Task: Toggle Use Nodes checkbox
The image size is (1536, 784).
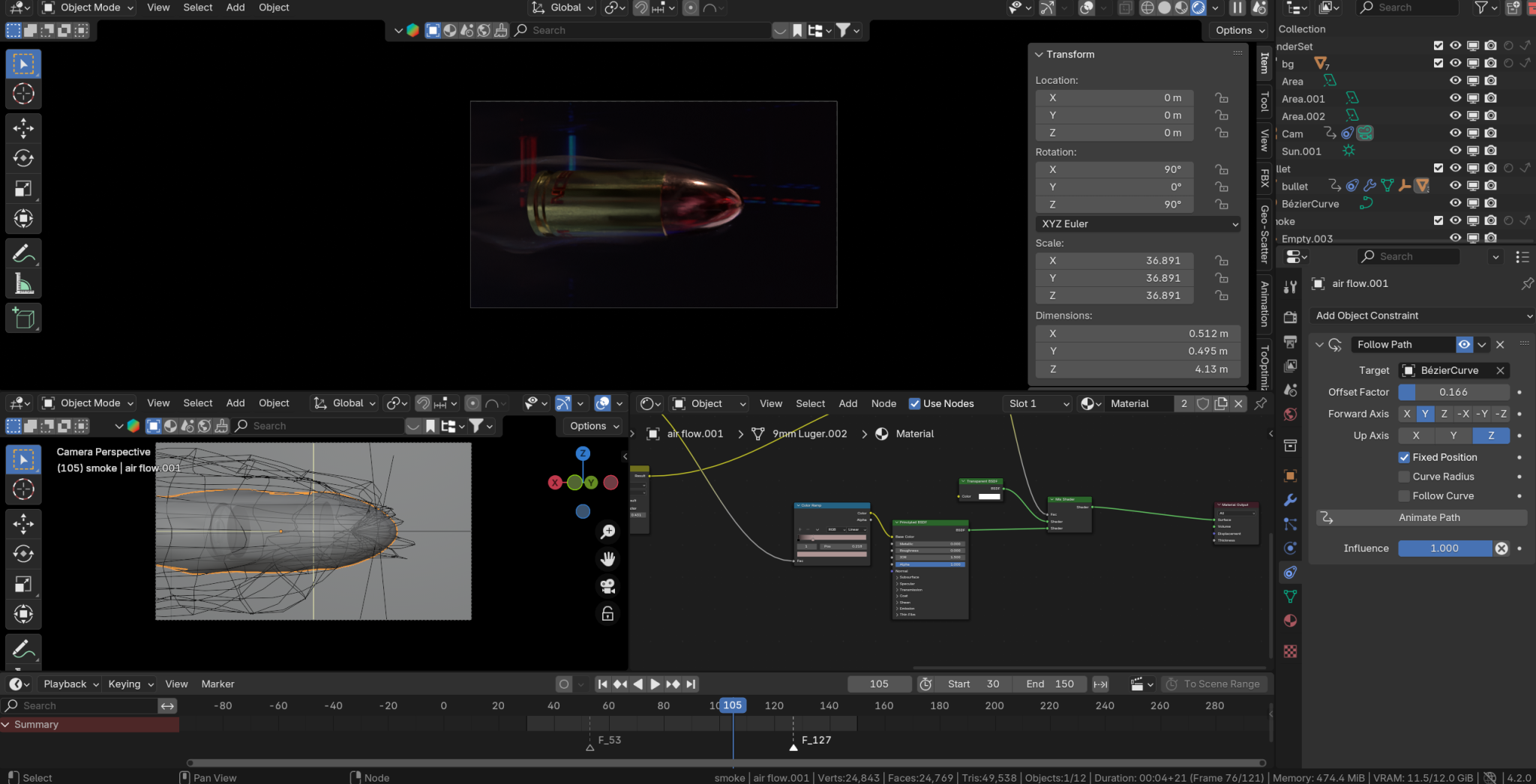Action: pyautogui.click(x=914, y=403)
